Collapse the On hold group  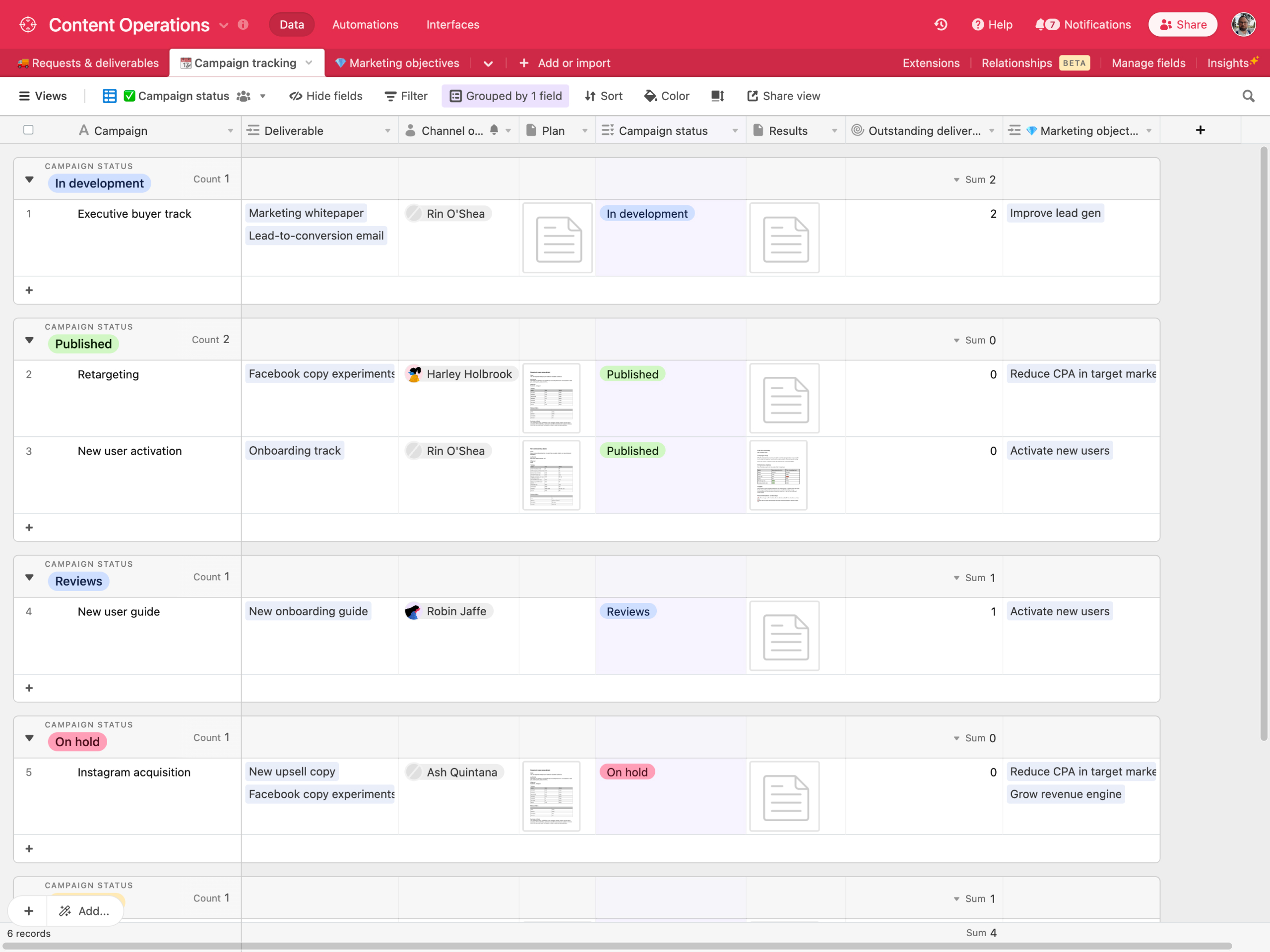point(29,738)
